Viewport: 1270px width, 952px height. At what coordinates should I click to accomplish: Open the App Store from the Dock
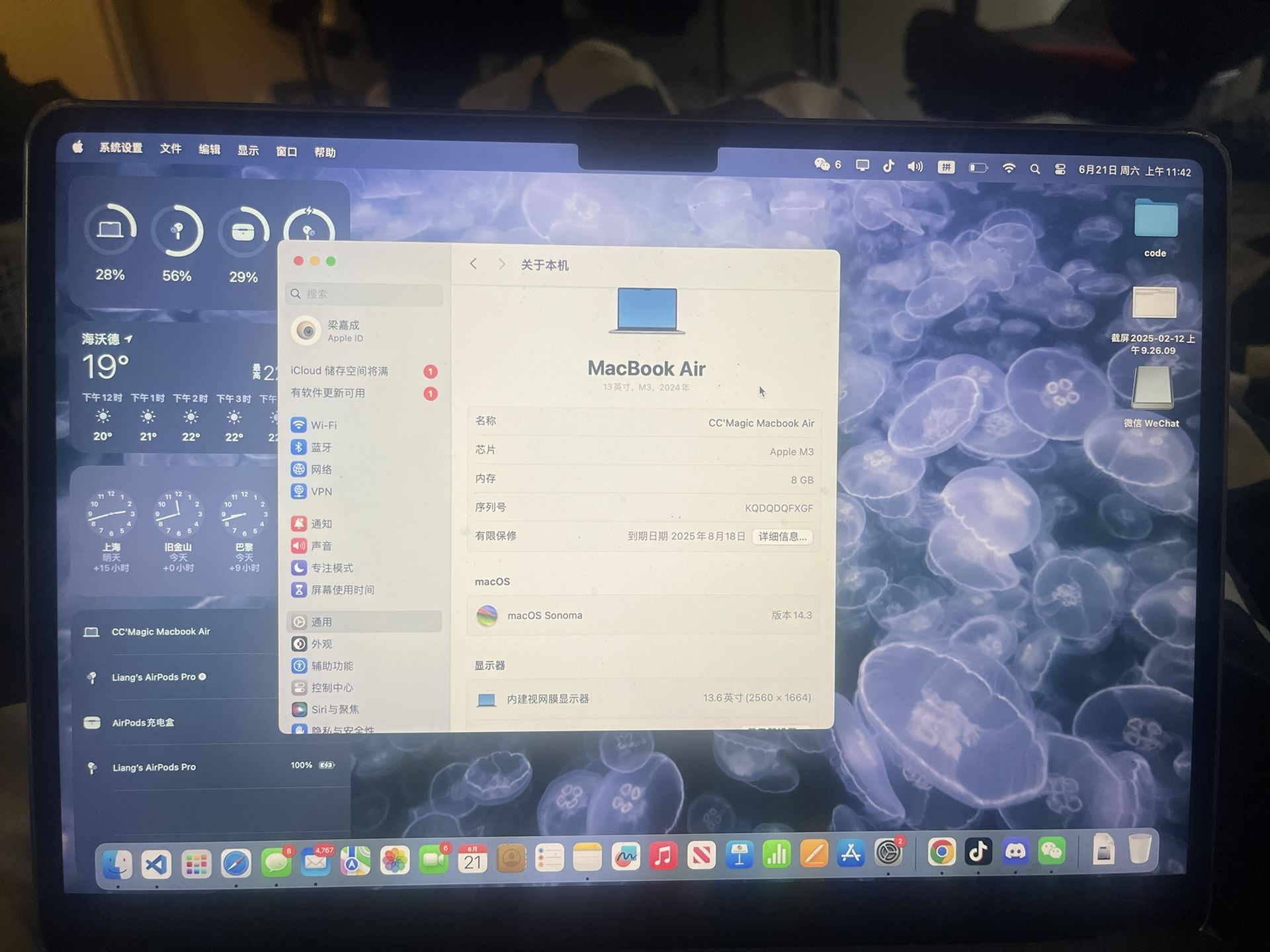click(851, 853)
